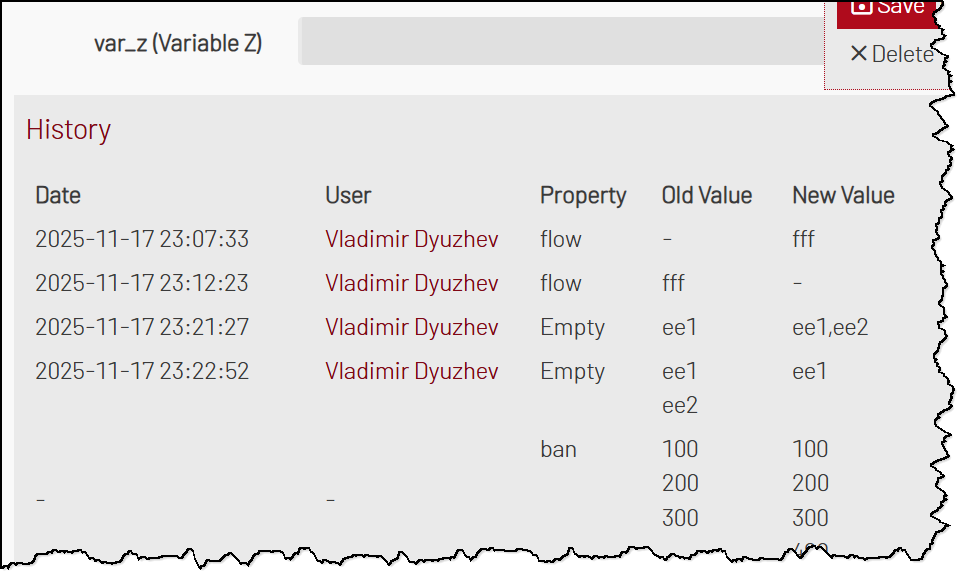
Task: Click the X icon next to Delete
Action: click(x=858, y=53)
